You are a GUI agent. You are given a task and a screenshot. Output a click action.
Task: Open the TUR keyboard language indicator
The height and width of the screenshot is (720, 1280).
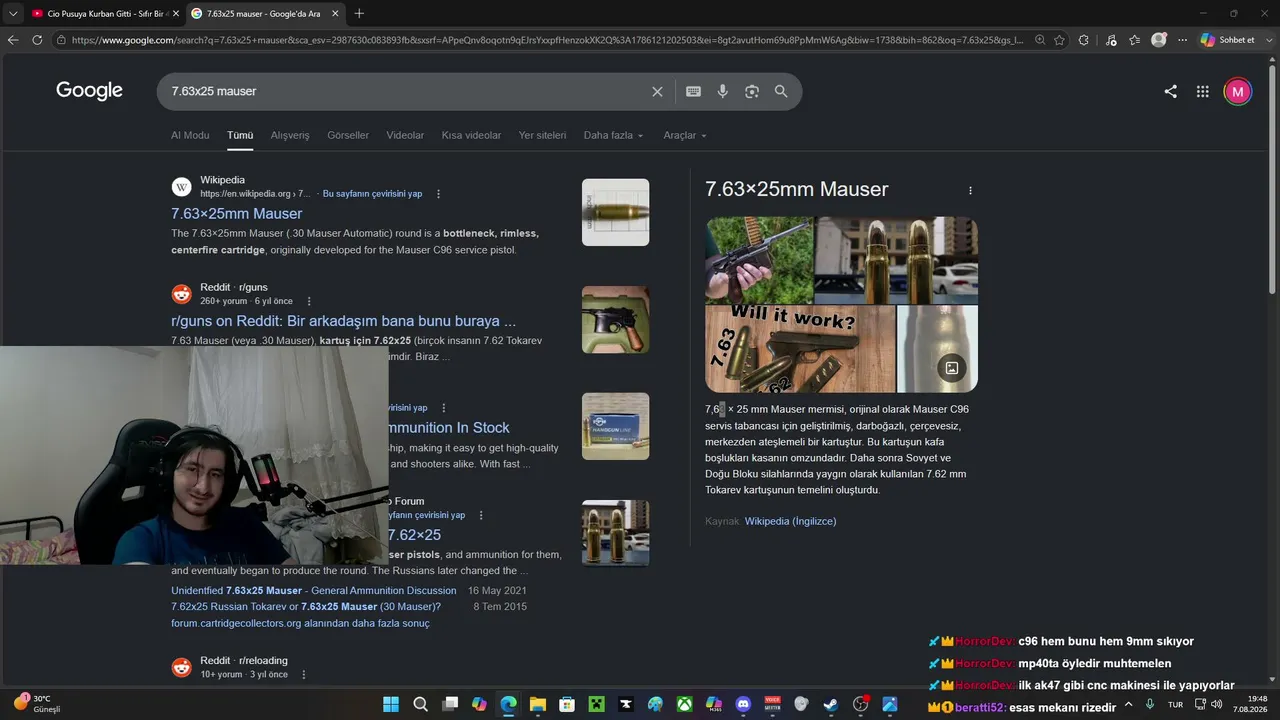click(x=1175, y=704)
